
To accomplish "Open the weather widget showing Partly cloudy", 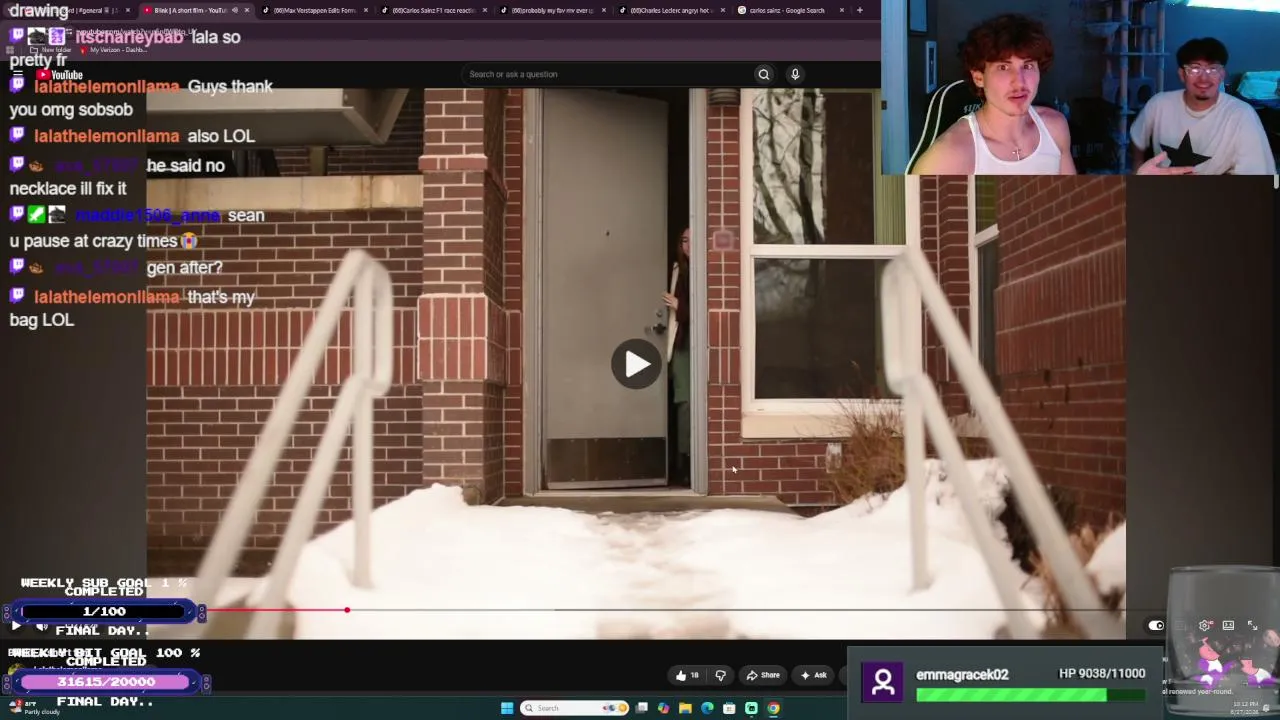I will pyautogui.click(x=32, y=708).
